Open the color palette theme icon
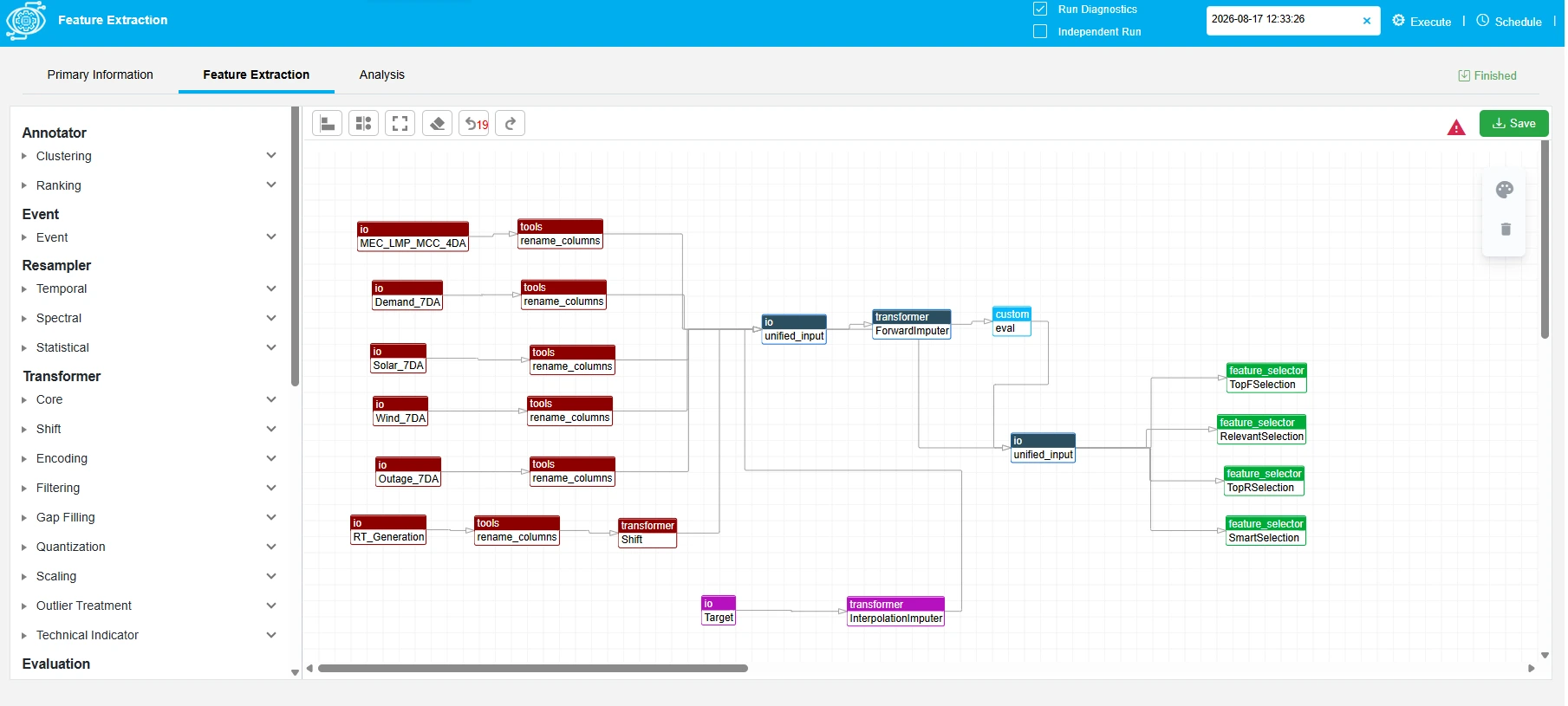The width and height of the screenshot is (1568, 706). (x=1505, y=190)
